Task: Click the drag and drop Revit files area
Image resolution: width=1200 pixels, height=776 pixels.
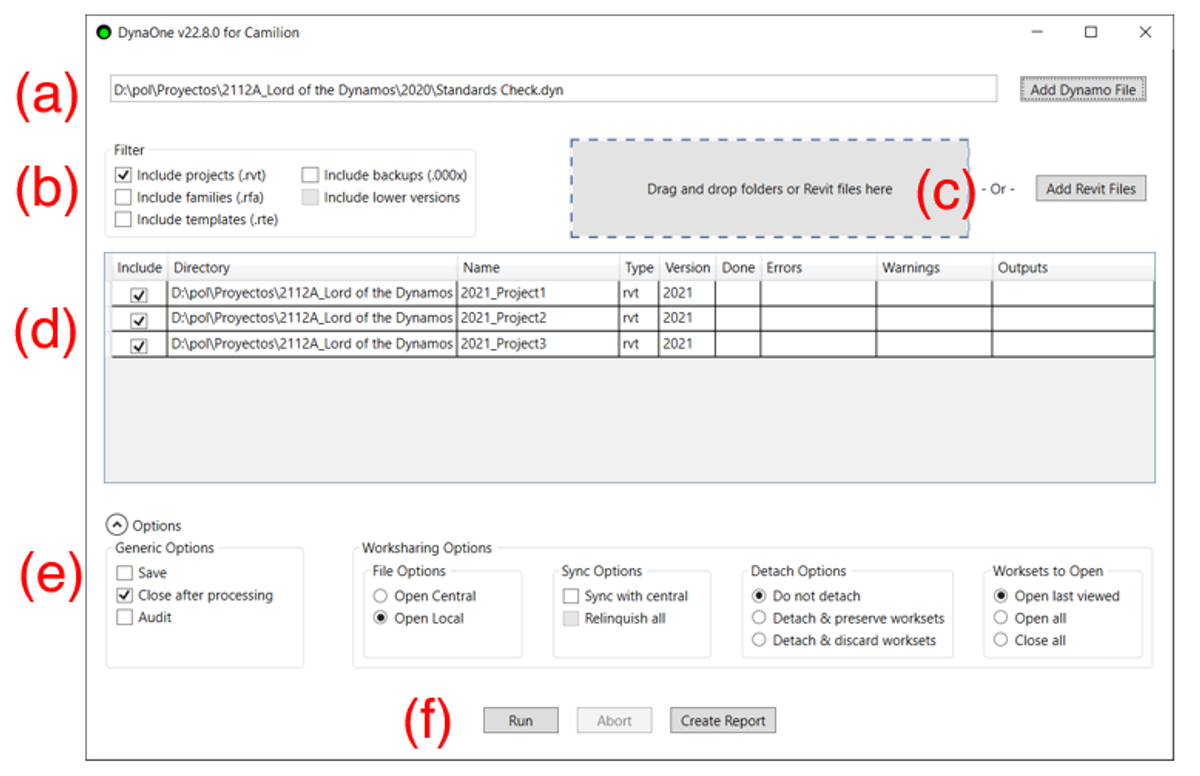Action: (769, 188)
